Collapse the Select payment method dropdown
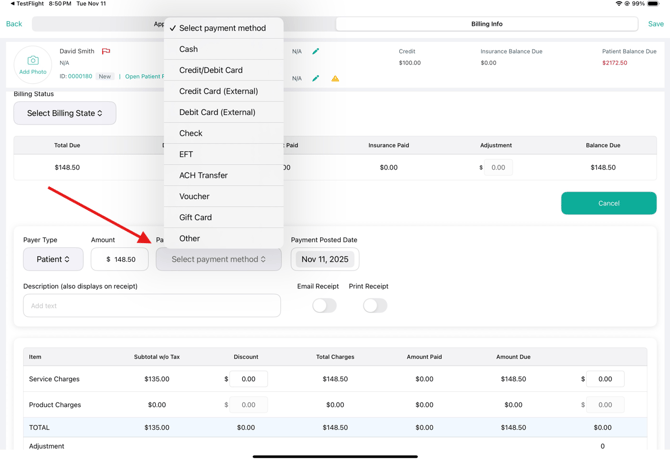Image resolution: width=670 pixels, height=460 pixels. click(x=218, y=259)
